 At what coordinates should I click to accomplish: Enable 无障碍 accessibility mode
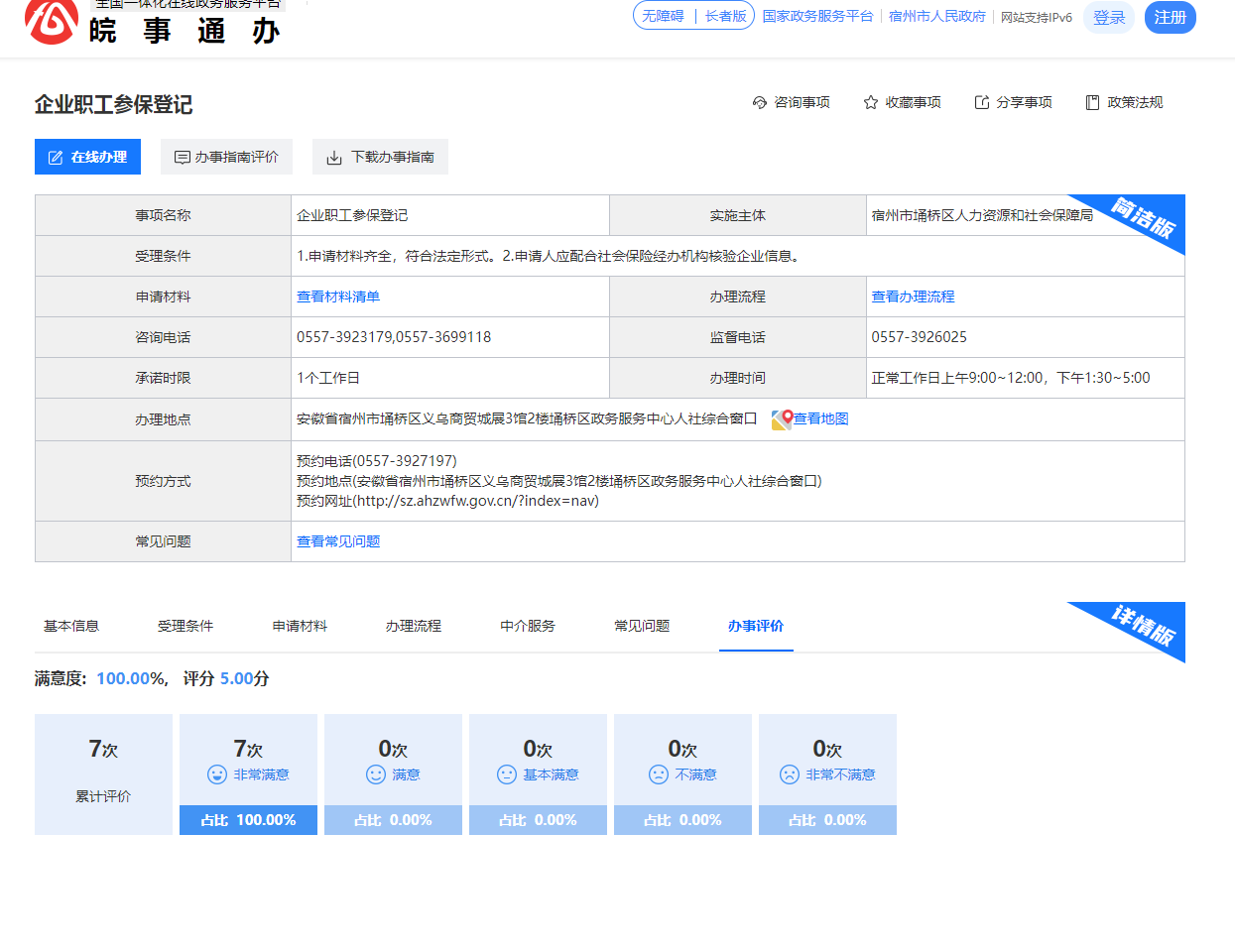pos(663,16)
